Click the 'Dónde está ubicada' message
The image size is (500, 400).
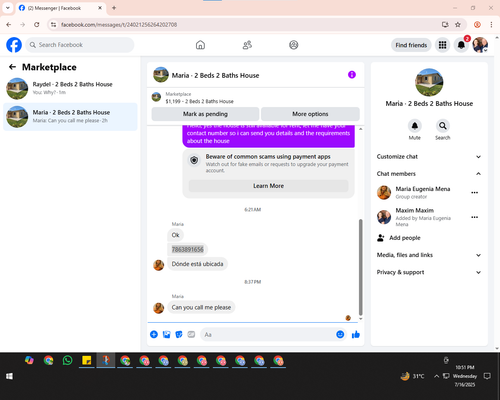tap(197, 264)
